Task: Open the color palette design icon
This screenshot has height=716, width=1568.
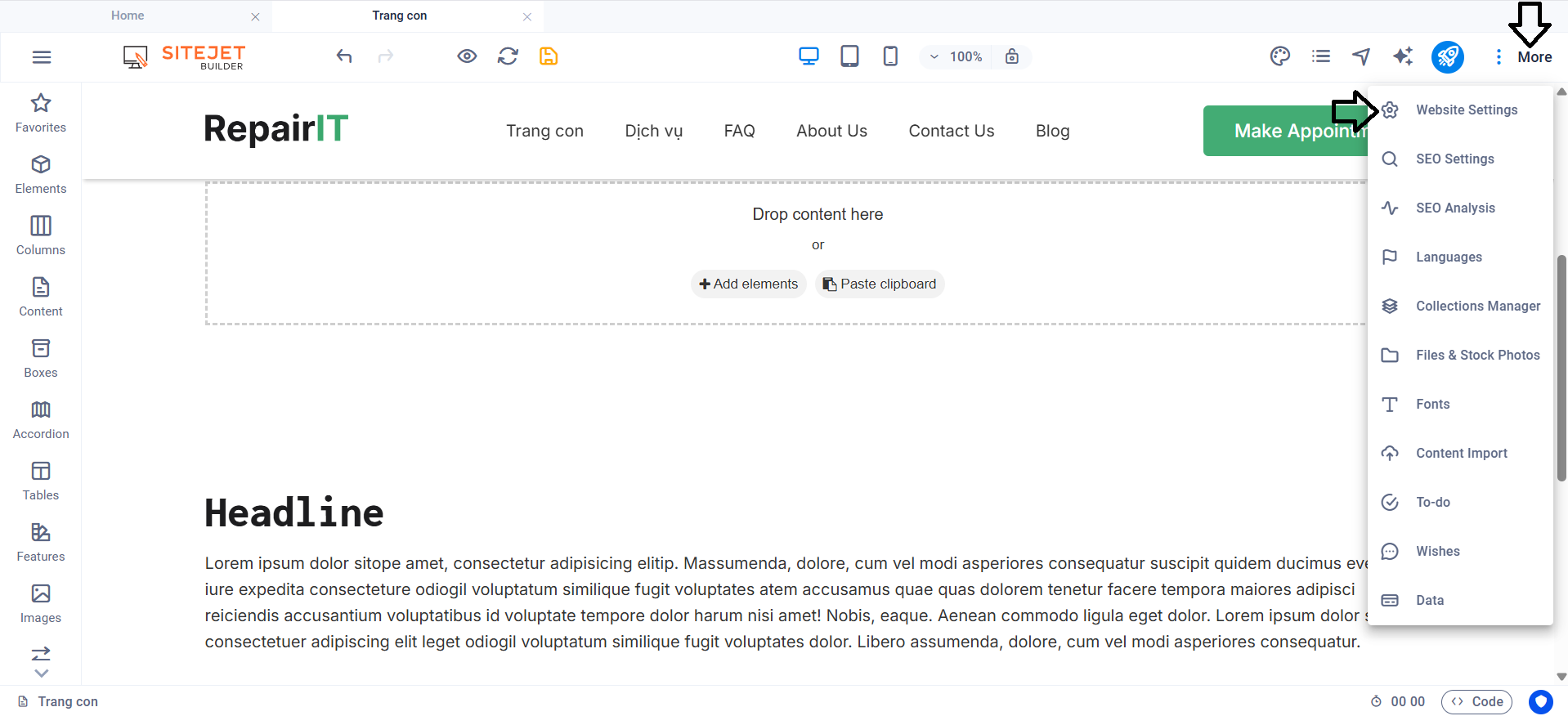Action: click(x=1279, y=56)
